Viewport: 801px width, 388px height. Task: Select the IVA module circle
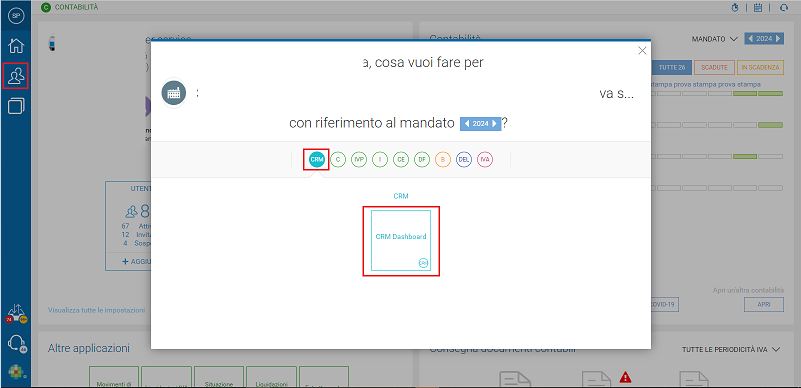pos(485,160)
